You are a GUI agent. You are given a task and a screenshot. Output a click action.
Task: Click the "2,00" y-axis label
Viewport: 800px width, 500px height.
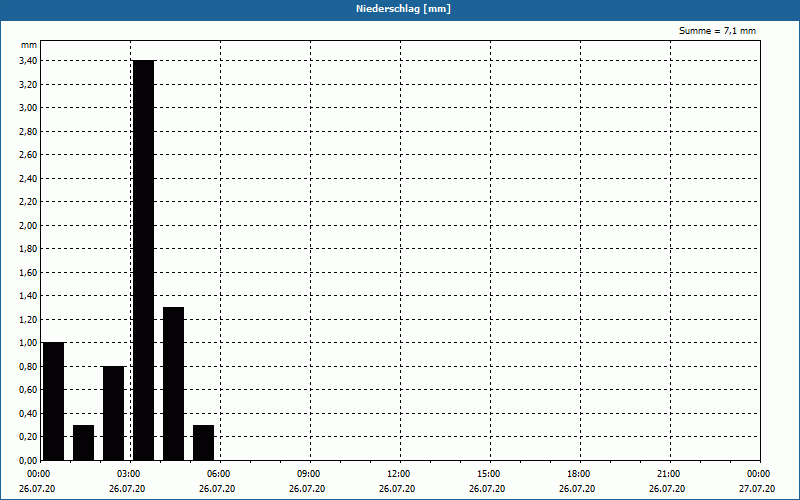coord(28,225)
